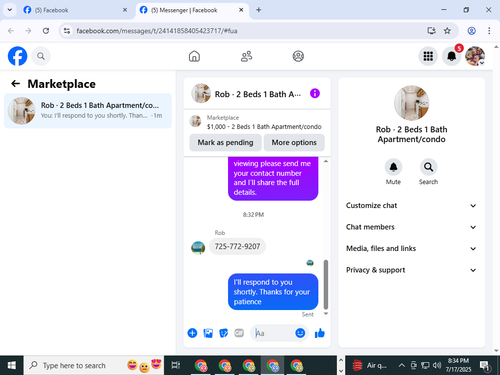Screen dimensions: 500x375
Task: Open the taskbar clock 8:34 PM
Action: (x=458, y=365)
